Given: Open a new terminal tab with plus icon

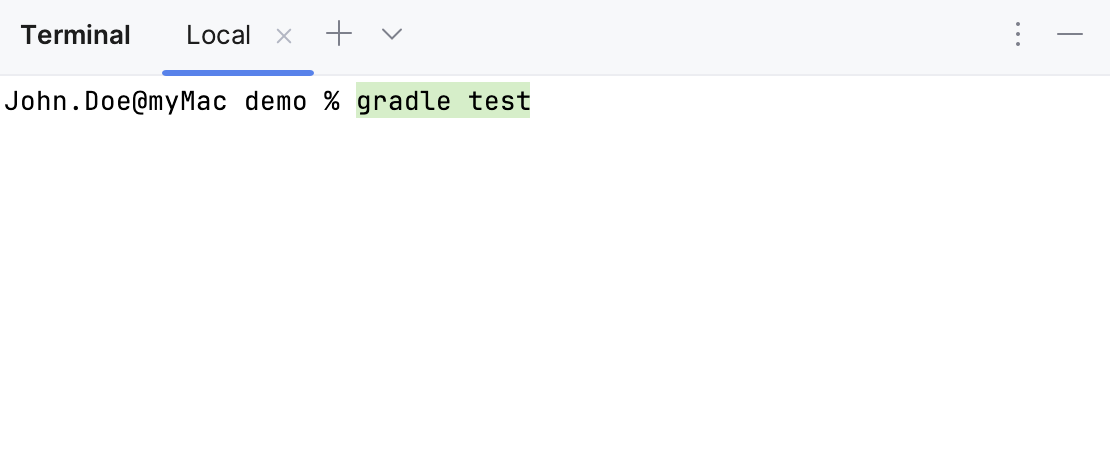Looking at the screenshot, I should click(x=339, y=35).
